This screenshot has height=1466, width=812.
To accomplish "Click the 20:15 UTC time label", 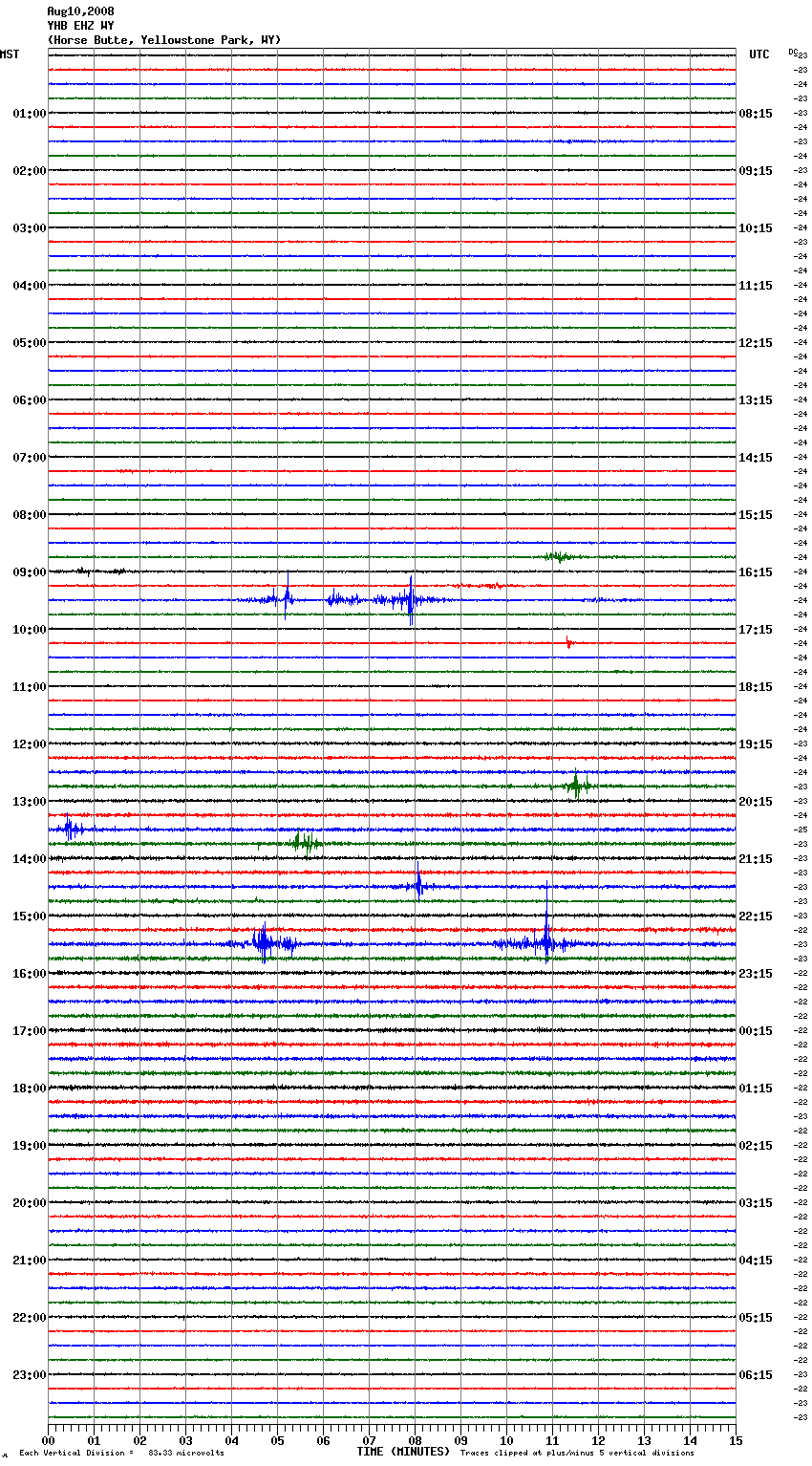I will [756, 802].
